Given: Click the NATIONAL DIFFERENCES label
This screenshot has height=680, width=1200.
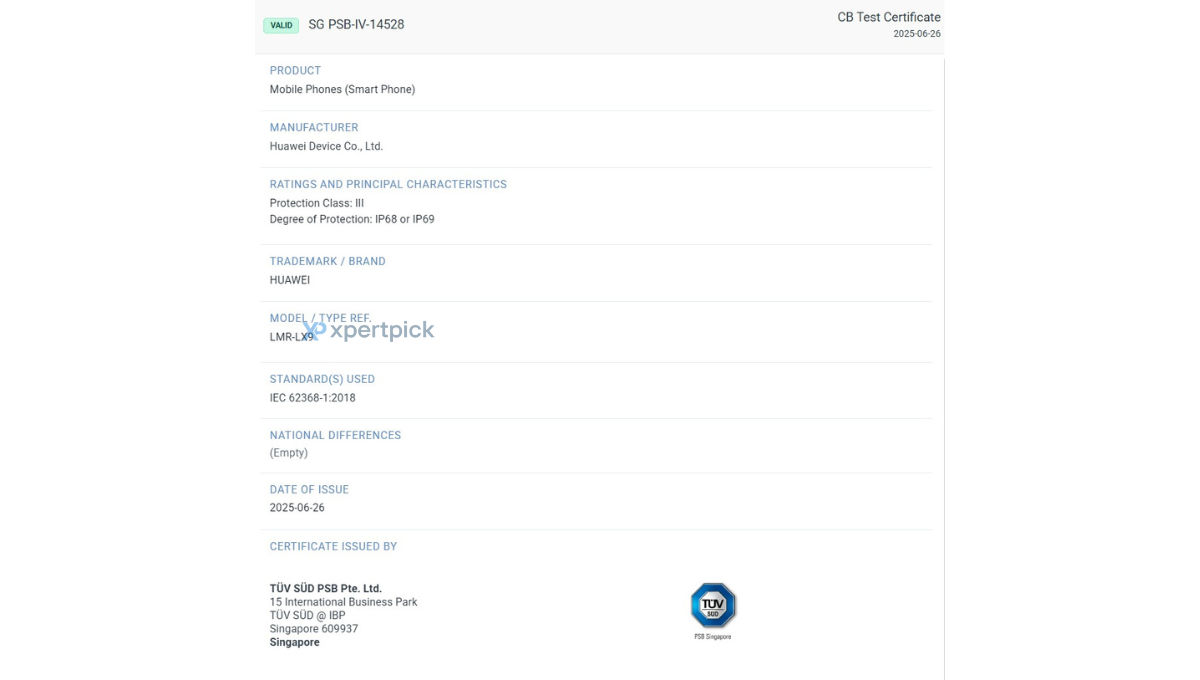Looking at the screenshot, I should (335, 436).
